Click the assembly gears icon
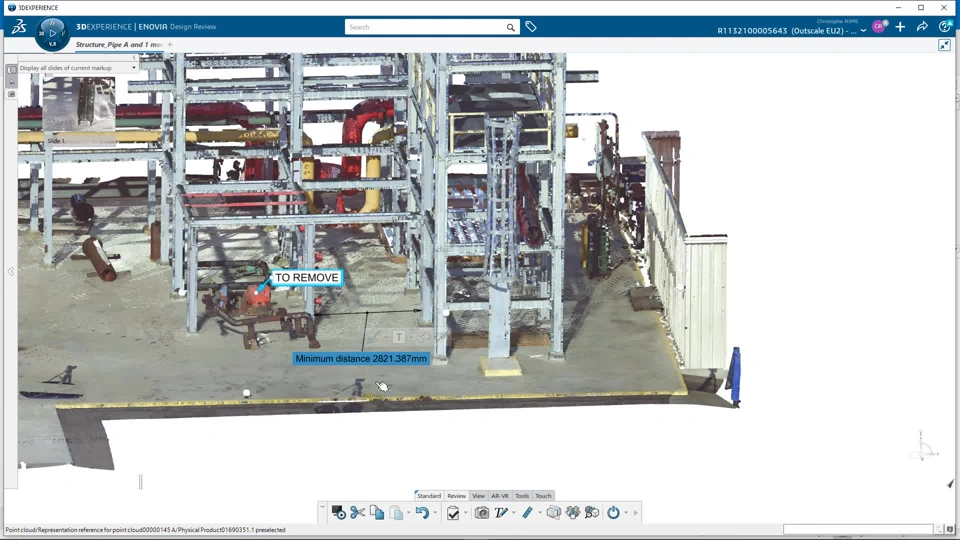This screenshot has width=960, height=540. point(572,512)
